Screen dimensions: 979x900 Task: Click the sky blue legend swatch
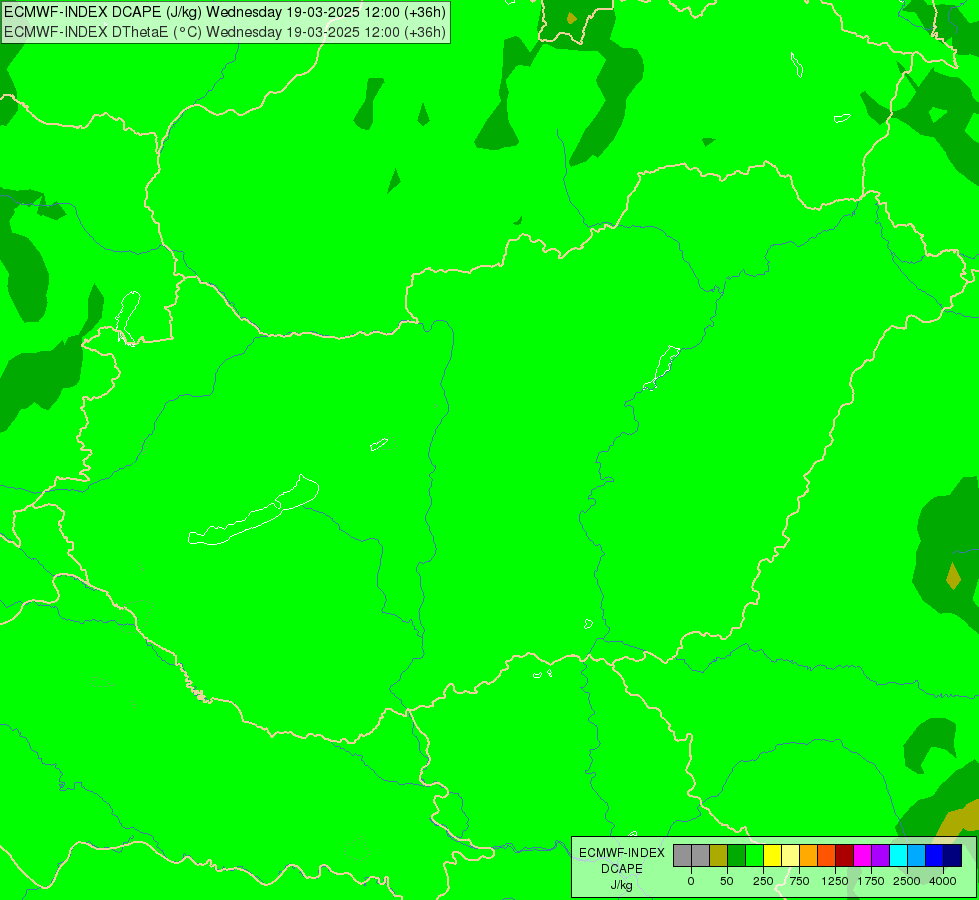tap(917, 856)
